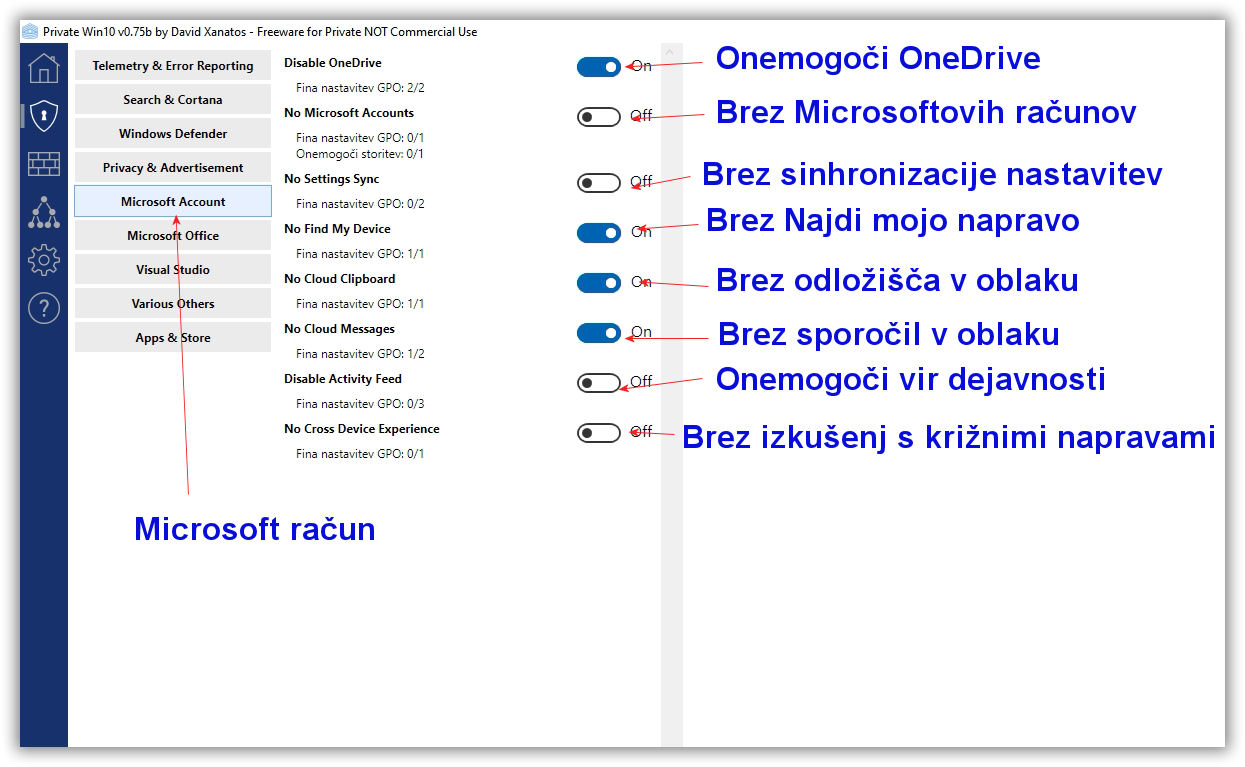Enable the No Settings Sync switch
This screenshot has height=767, width=1245.
[x=599, y=183]
